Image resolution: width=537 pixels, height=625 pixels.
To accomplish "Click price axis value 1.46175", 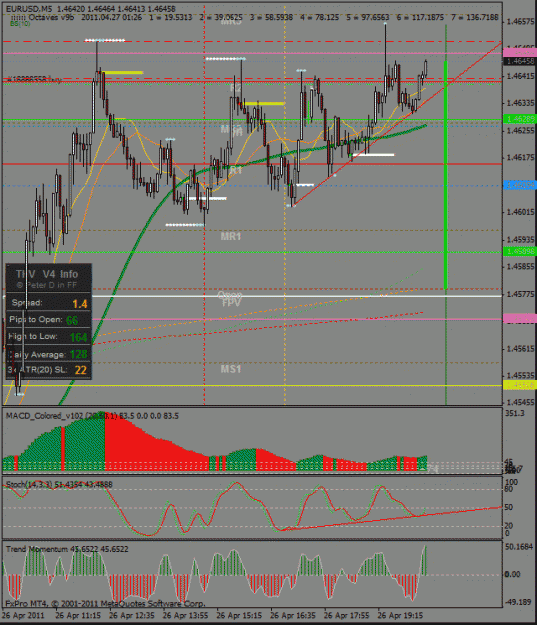I will click(x=520, y=158).
